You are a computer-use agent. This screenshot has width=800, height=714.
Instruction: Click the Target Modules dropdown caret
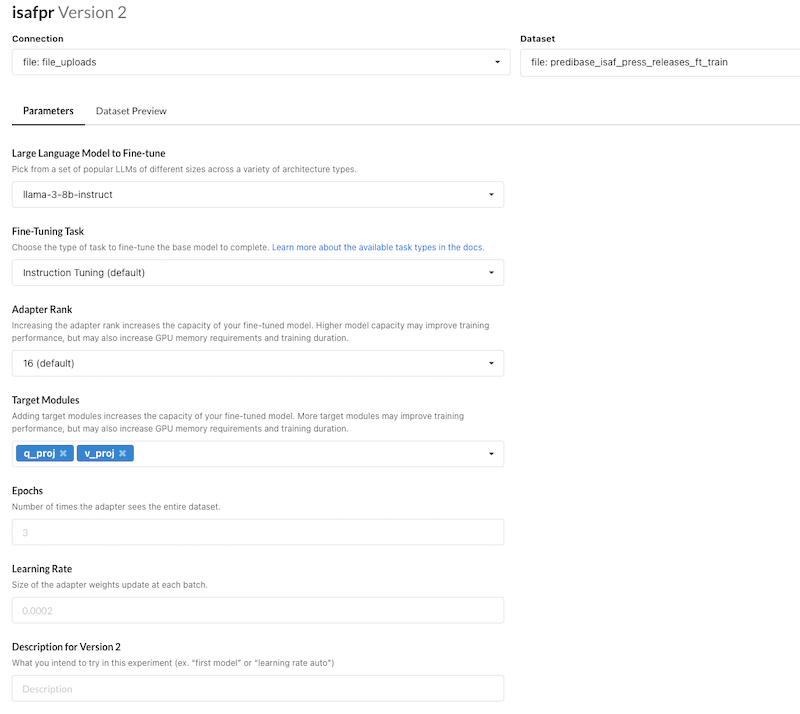point(491,454)
